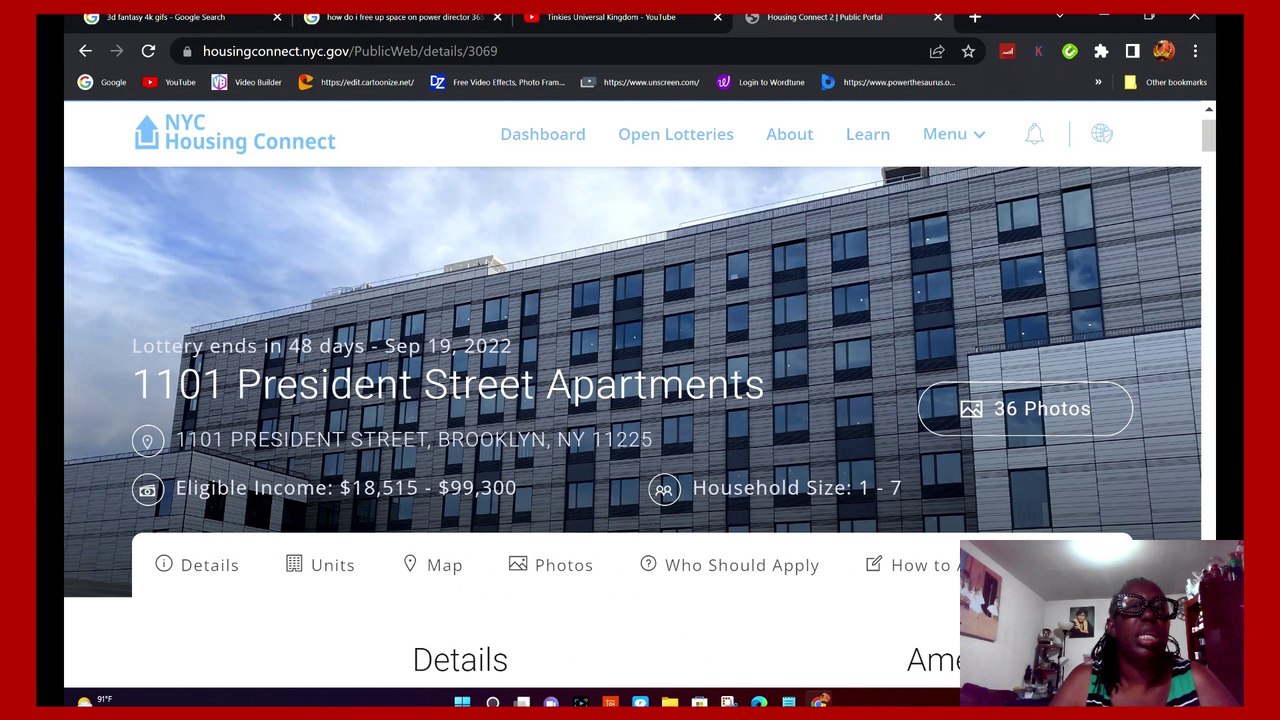Screen dimensions: 1280x720
Task: Open a new tab with the plus button
Action: coord(975,17)
